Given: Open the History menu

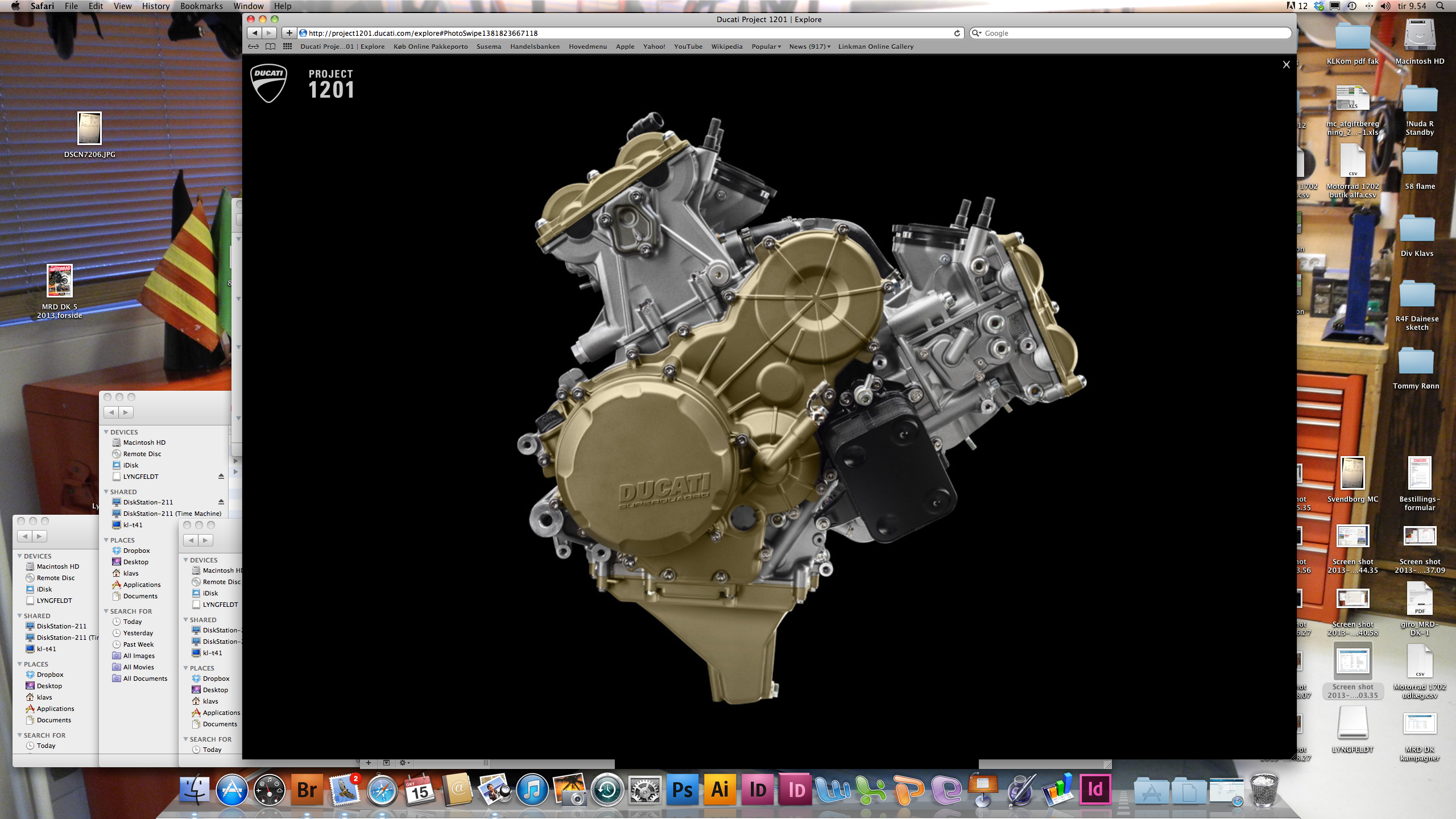Looking at the screenshot, I should [155, 6].
